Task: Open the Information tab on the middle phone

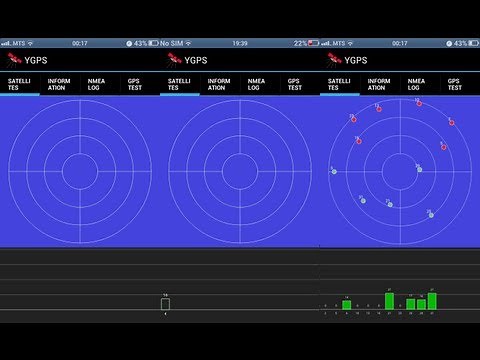Action: (219, 84)
